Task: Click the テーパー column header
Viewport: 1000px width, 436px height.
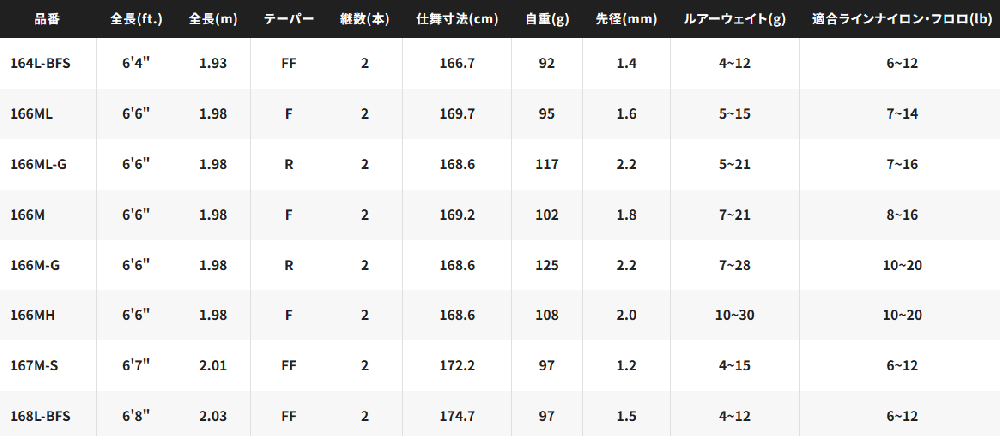Action: [x=289, y=19]
